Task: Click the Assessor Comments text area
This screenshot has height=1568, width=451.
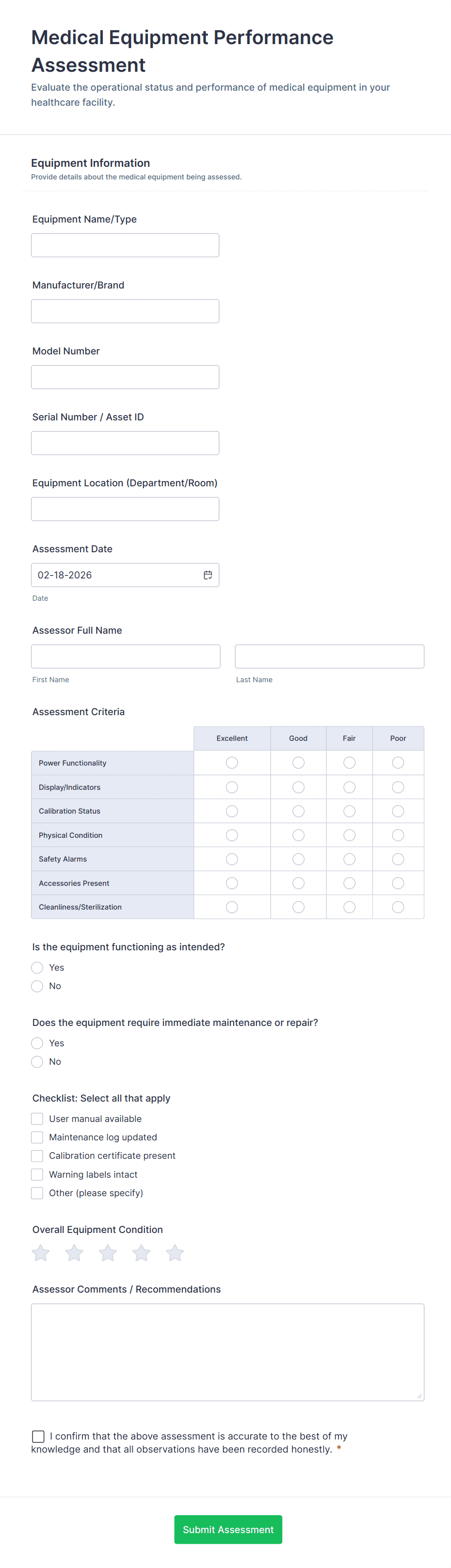Action: [227, 1352]
